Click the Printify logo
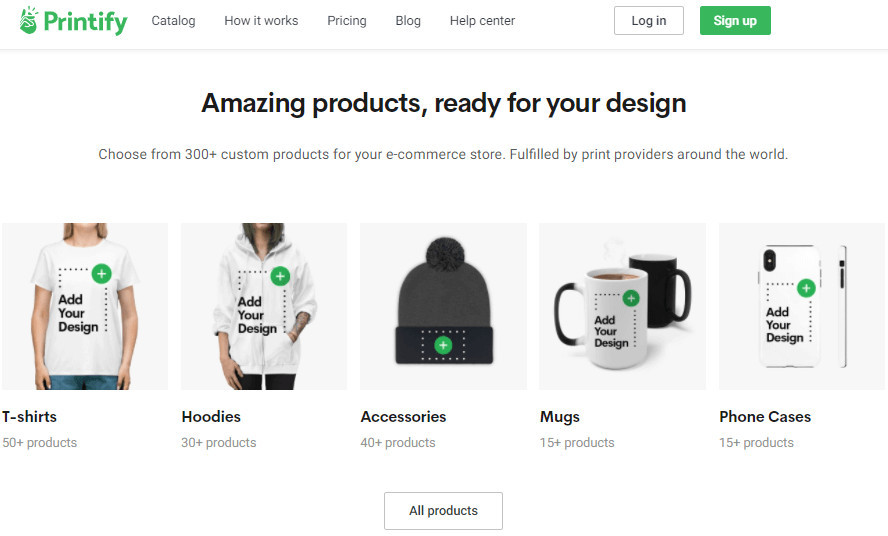The height and width of the screenshot is (536, 888). pos(73,21)
